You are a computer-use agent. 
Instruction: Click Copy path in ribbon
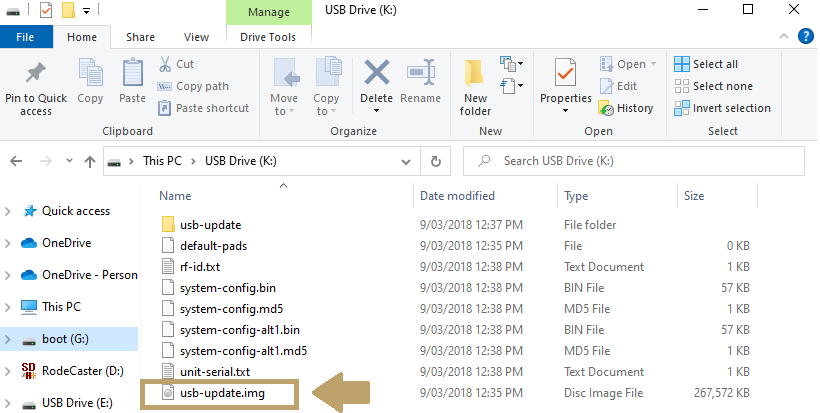[193, 86]
